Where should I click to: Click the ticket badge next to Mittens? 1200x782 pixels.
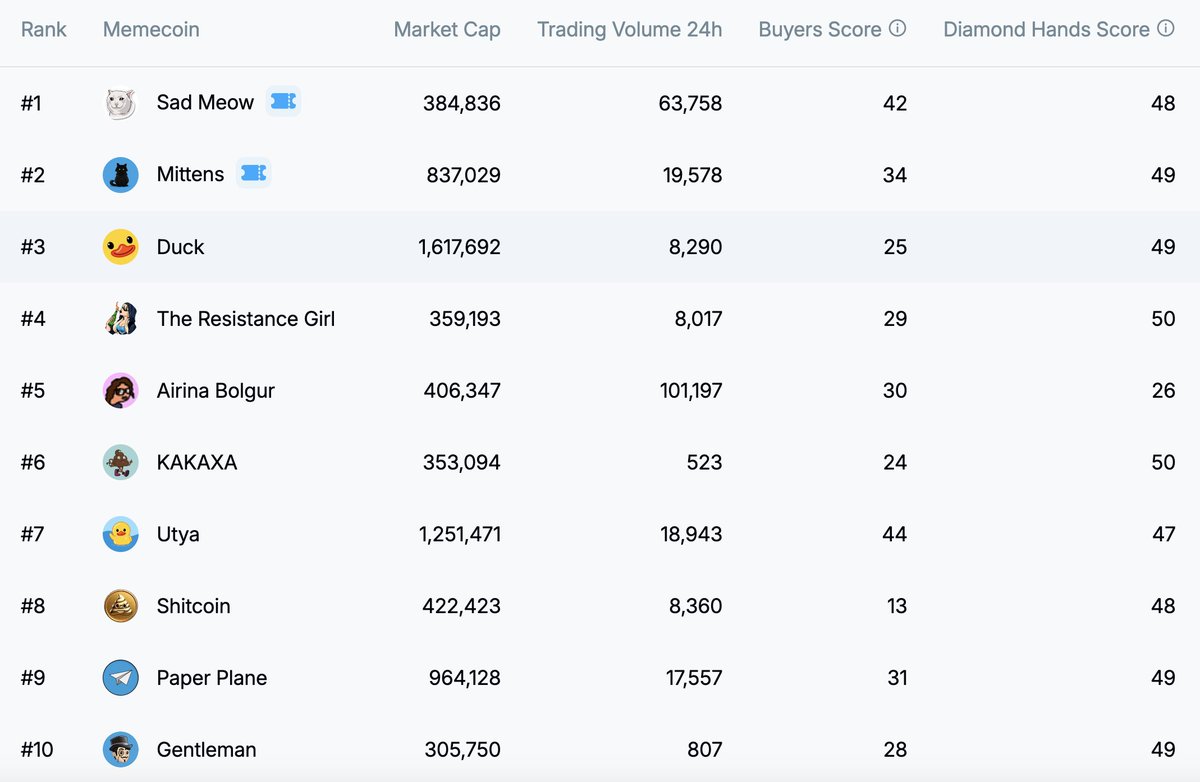(x=254, y=173)
